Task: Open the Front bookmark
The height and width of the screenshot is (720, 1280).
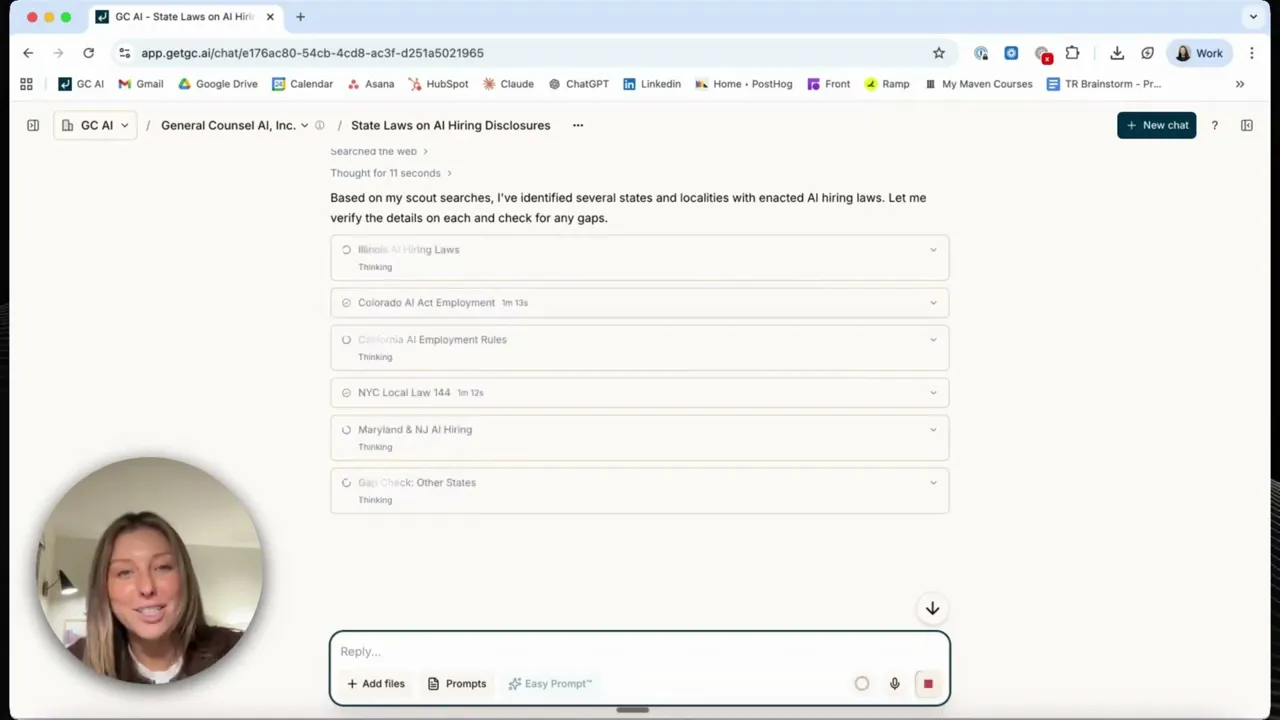Action: pyautogui.click(x=828, y=84)
